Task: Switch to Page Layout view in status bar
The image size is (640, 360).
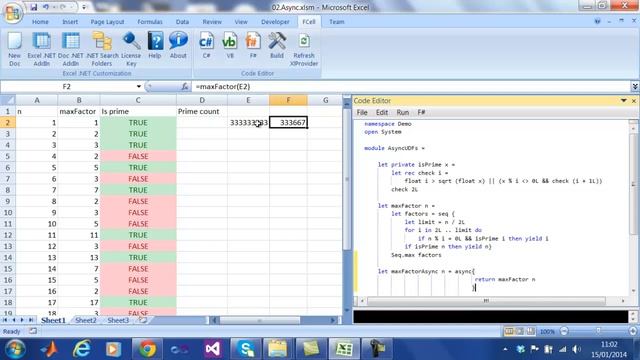Action: click(x=520, y=331)
